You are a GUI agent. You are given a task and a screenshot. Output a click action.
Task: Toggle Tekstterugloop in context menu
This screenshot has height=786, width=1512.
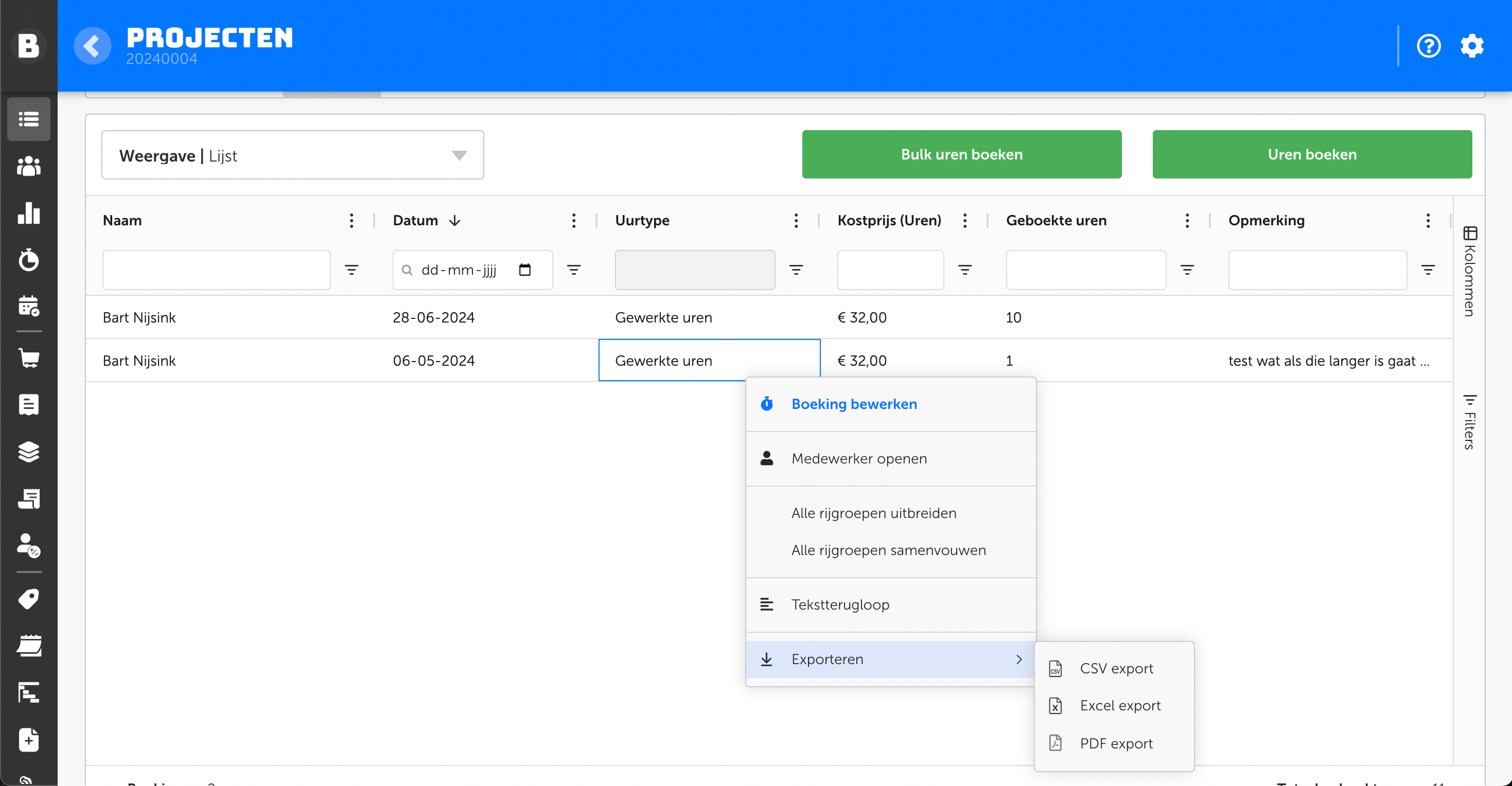tap(890, 605)
